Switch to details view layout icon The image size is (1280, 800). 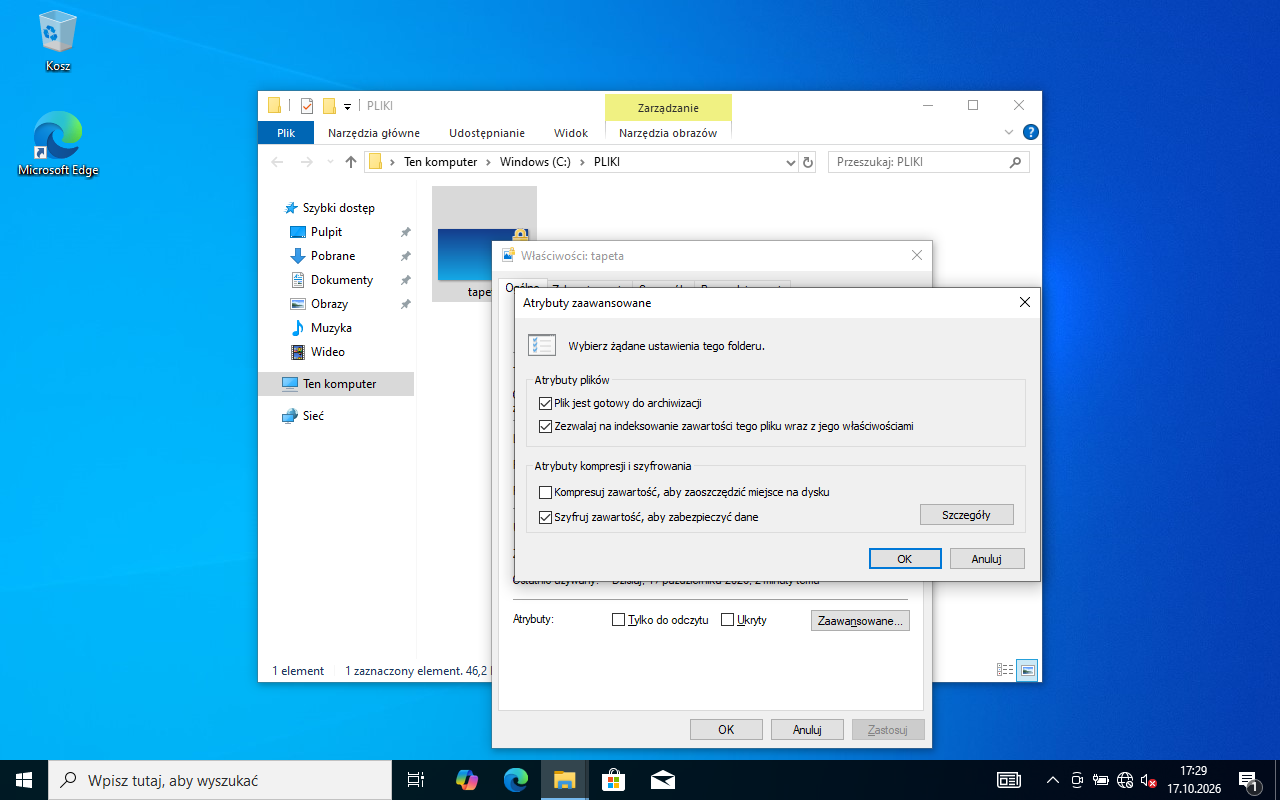click(1005, 670)
